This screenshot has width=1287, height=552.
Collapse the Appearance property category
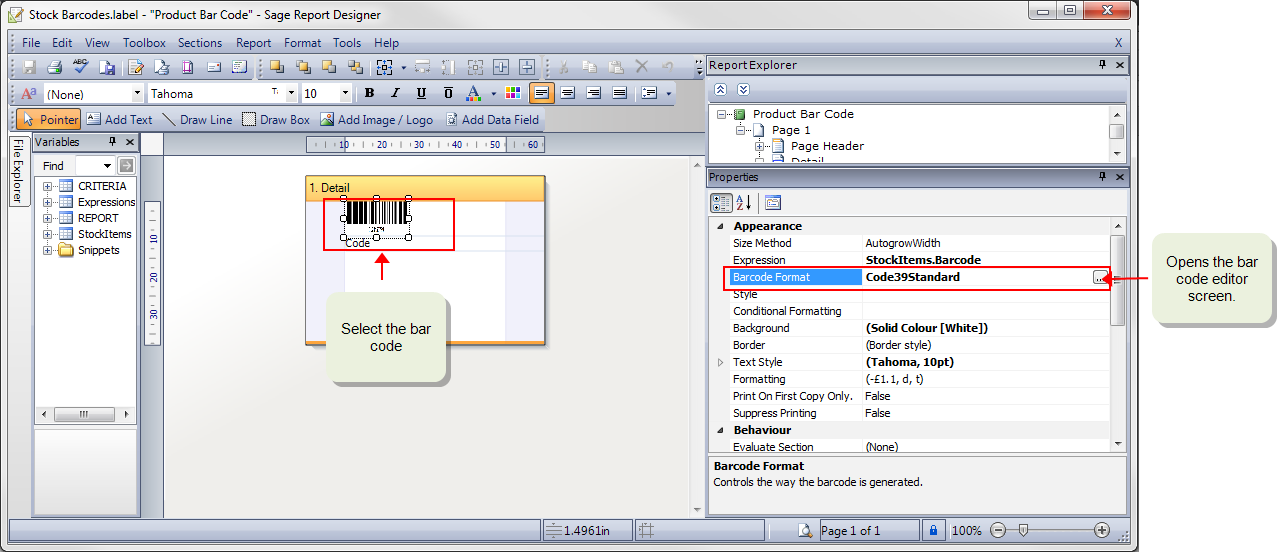coord(720,227)
